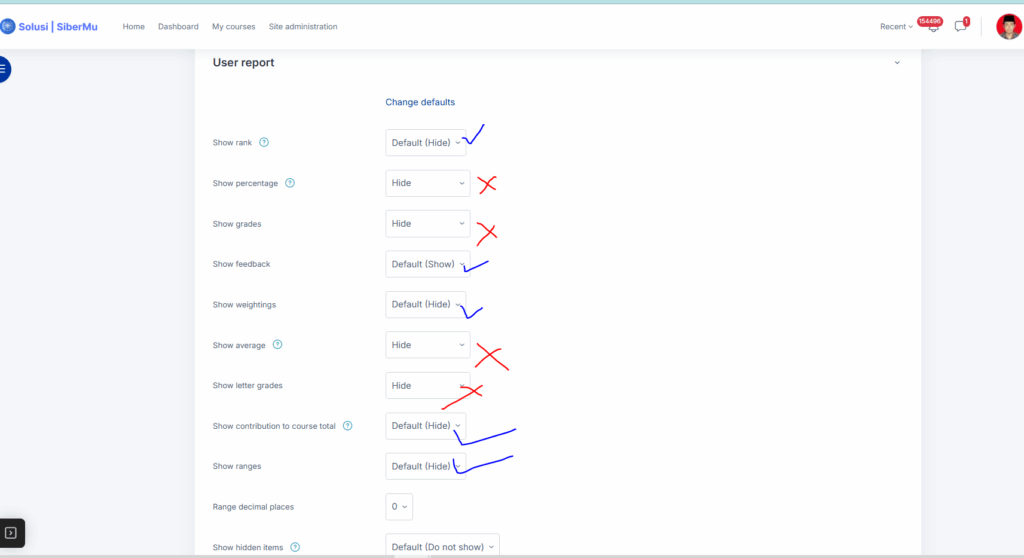Open help for Show contribution to course total
Screen dimensions: 1024x558
pyautogui.click(x=347, y=426)
